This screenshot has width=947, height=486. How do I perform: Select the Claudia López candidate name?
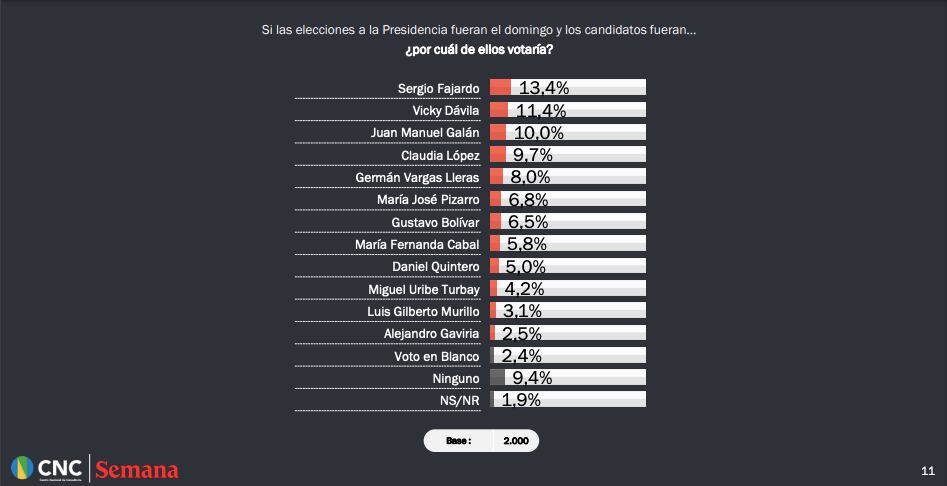coord(440,155)
